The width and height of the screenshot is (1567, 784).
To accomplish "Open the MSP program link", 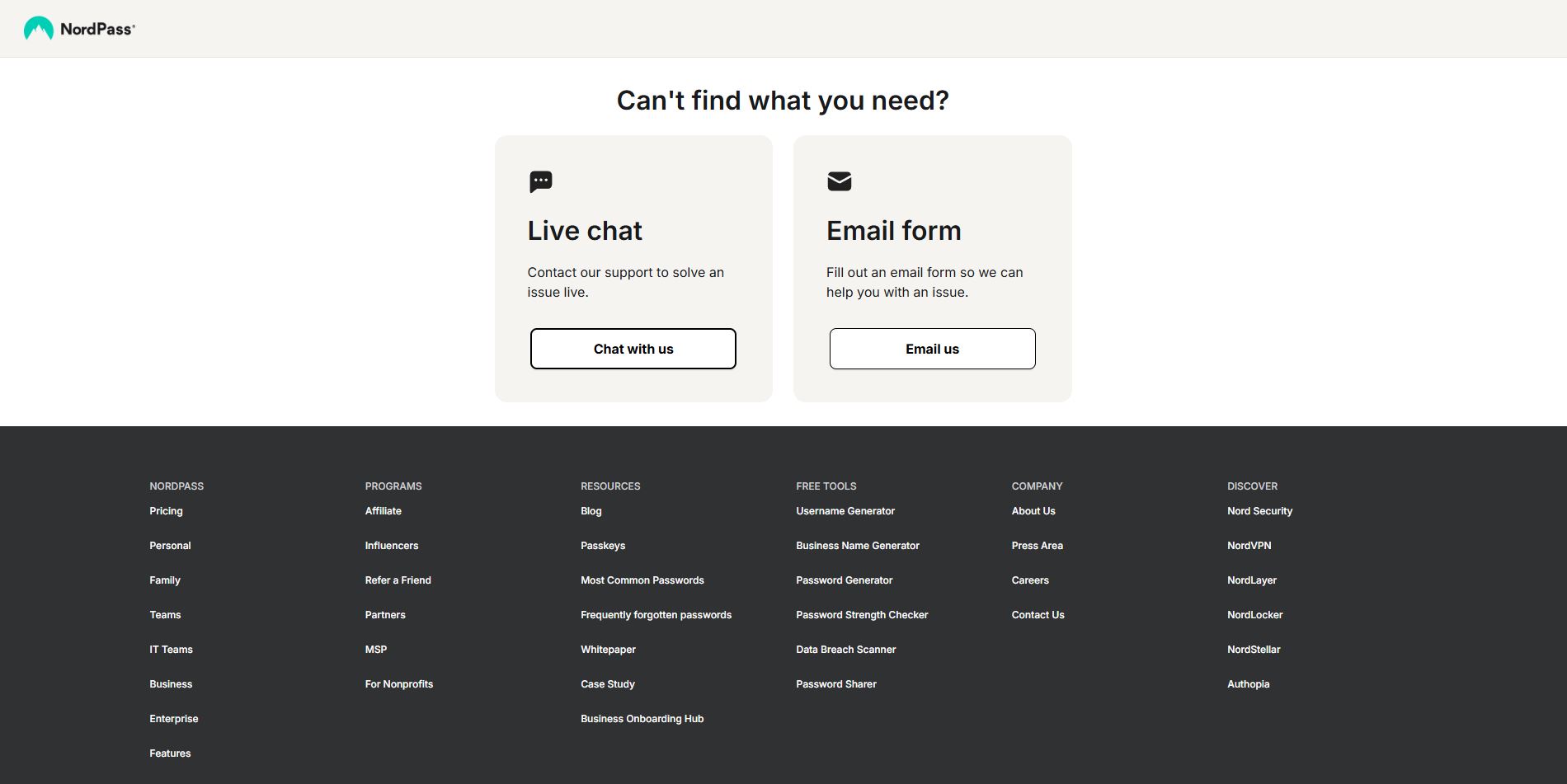I will click(376, 650).
